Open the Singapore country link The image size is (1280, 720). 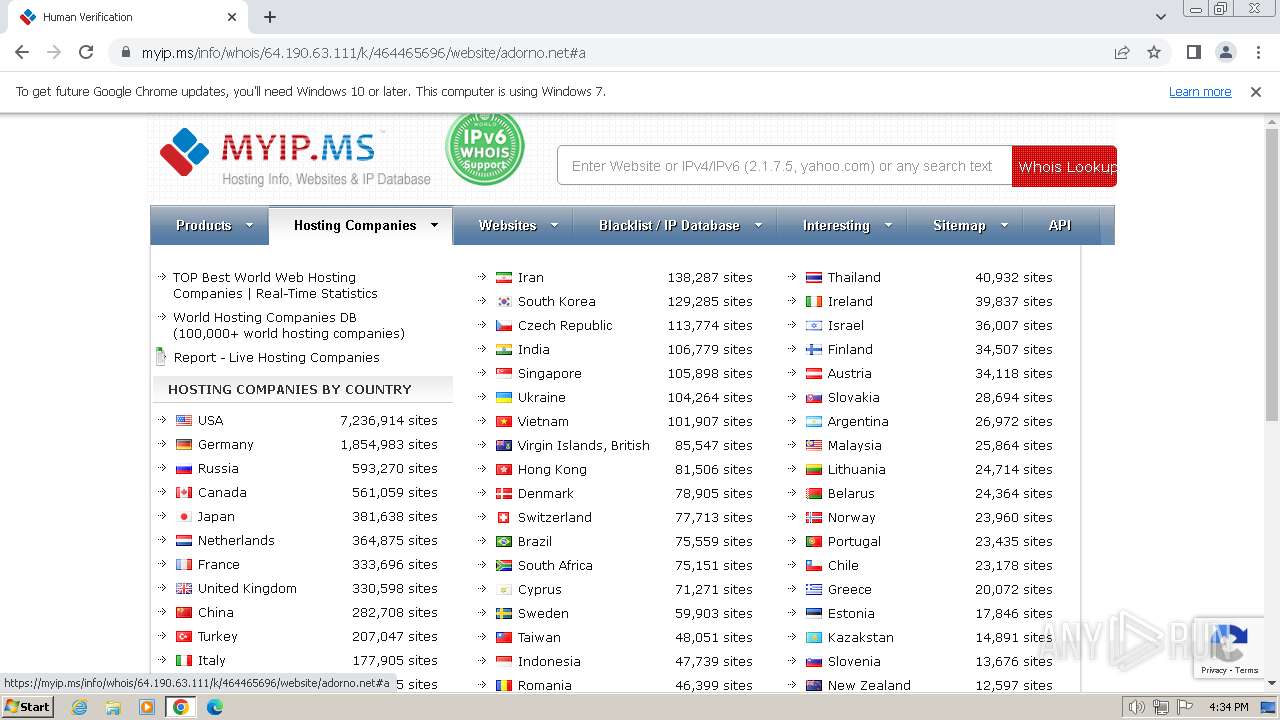click(x=549, y=374)
